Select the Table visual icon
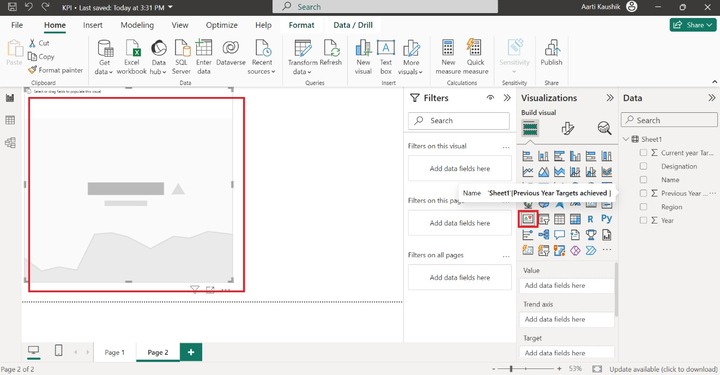Image resolution: width=720 pixels, height=375 pixels. [x=559, y=219]
